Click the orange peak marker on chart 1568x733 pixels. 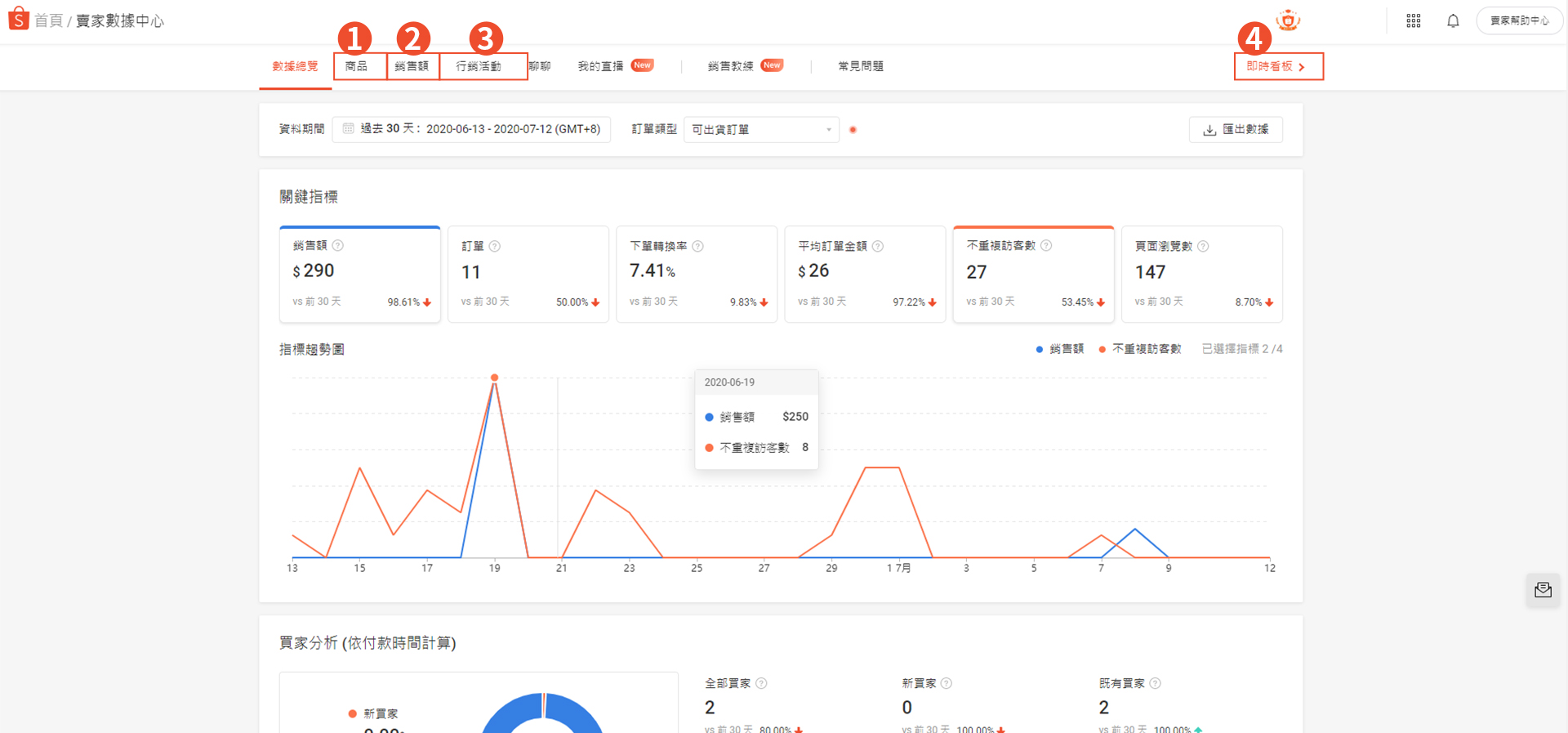click(x=494, y=378)
